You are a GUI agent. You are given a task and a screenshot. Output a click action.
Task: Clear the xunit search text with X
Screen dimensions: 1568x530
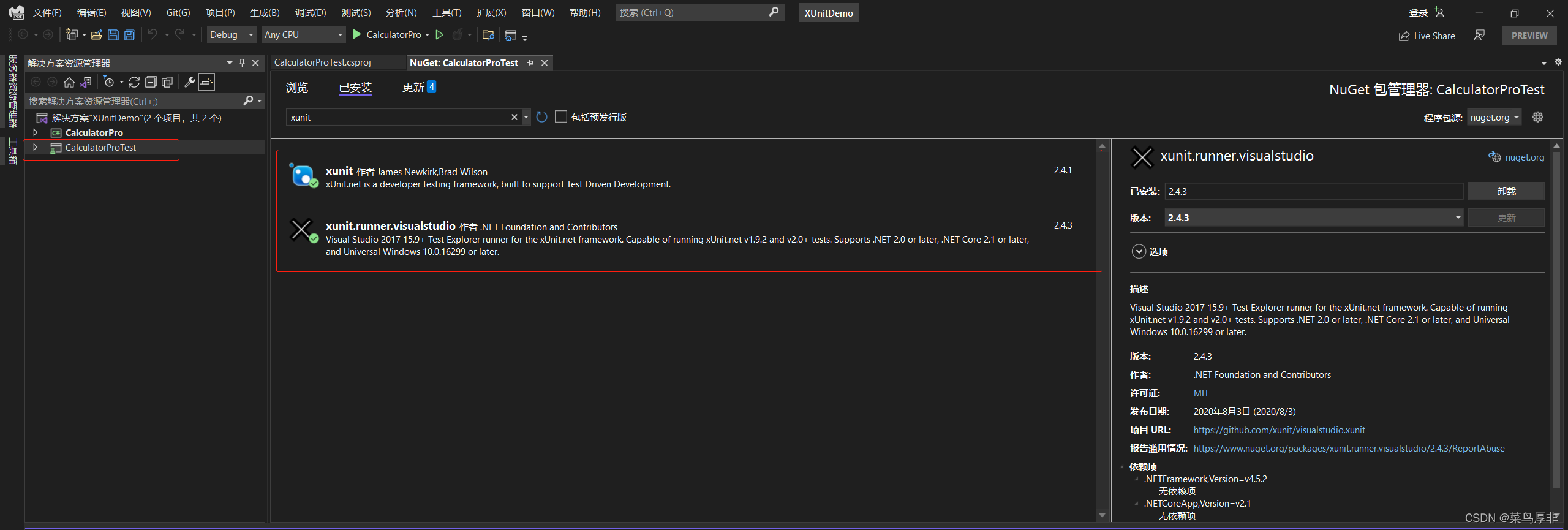(x=514, y=117)
